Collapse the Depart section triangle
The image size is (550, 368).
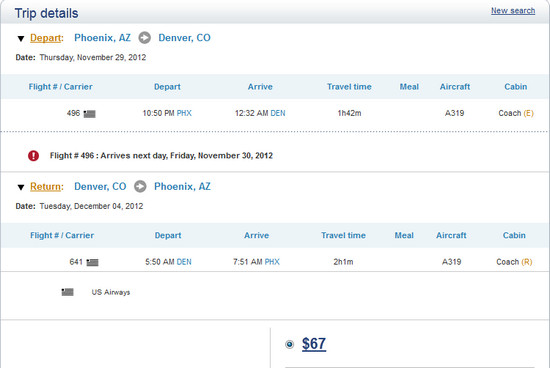pyautogui.click(x=21, y=39)
